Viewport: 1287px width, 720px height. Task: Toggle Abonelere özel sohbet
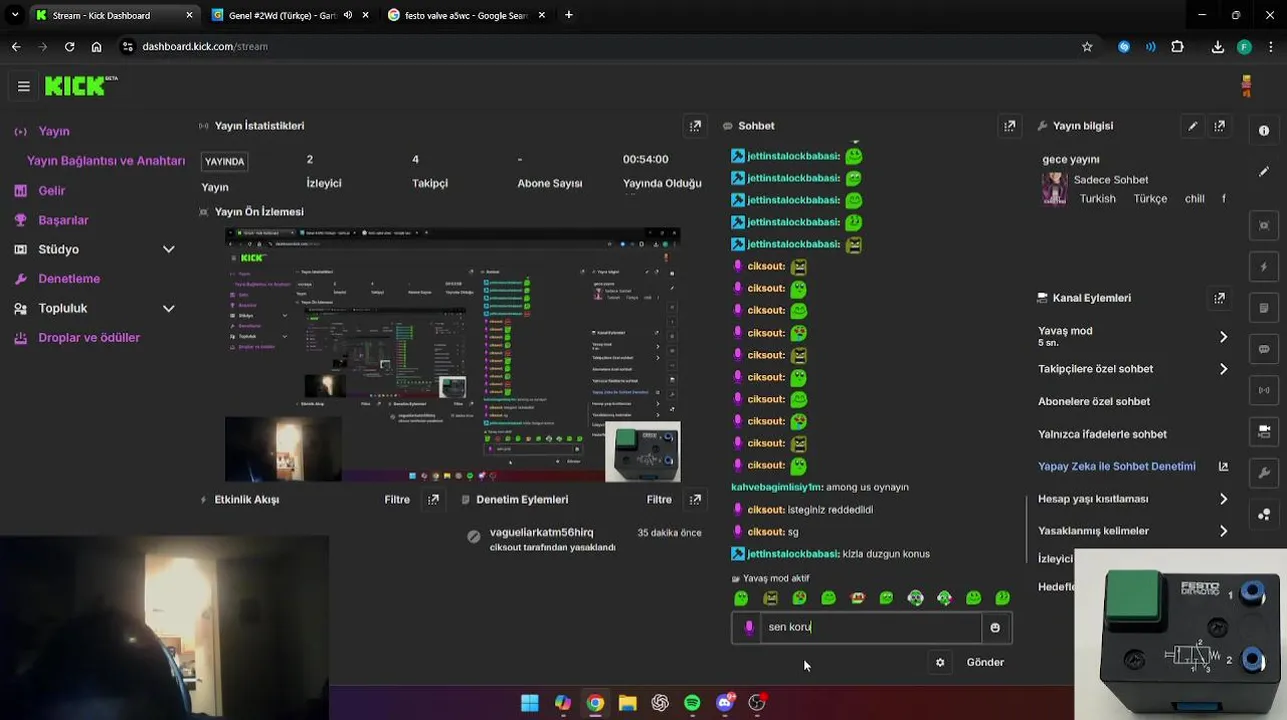[x=1093, y=401]
